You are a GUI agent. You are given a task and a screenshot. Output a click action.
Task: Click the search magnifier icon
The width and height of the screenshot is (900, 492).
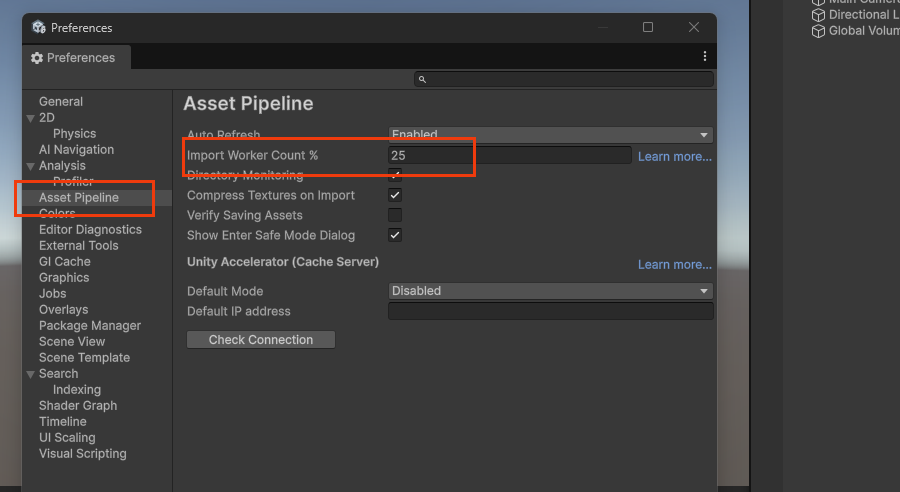(x=423, y=79)
